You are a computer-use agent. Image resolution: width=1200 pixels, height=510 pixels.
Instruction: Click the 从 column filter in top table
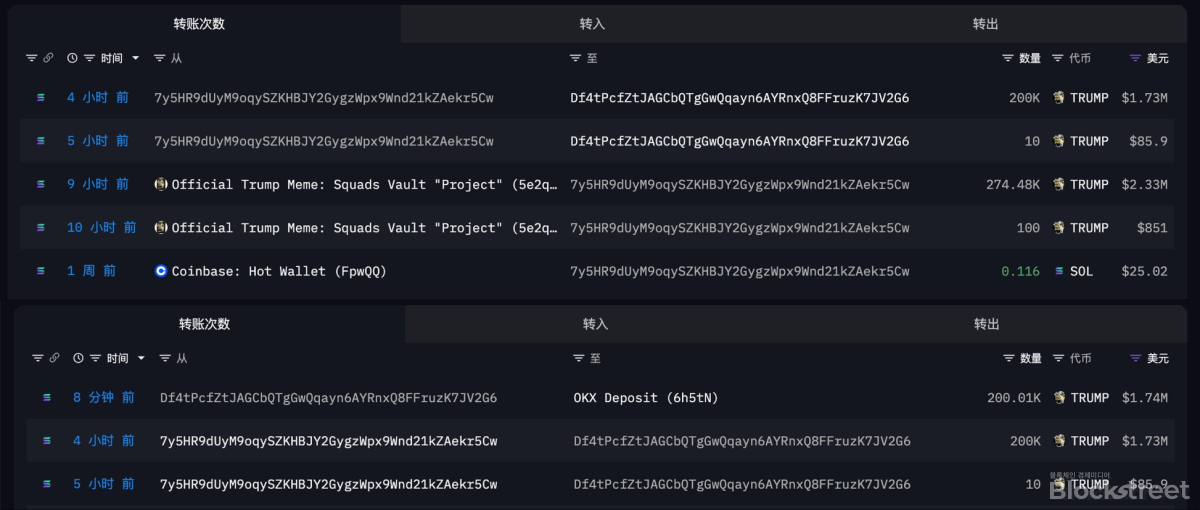tap(160, 59)
